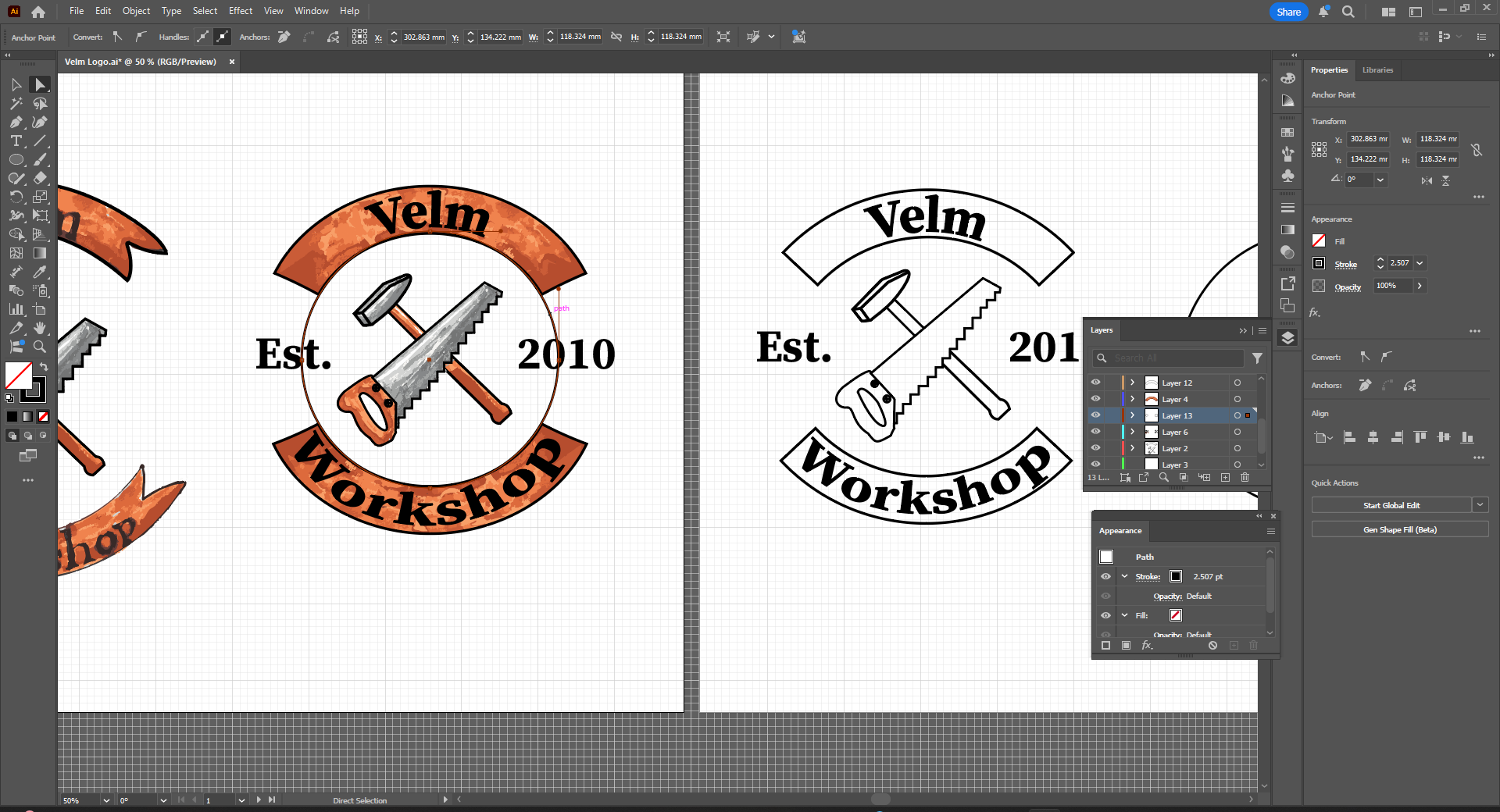1500x812 pixels.
Task: Open the stroke weight dropdown in Properties
Action: pos(1420,263)
